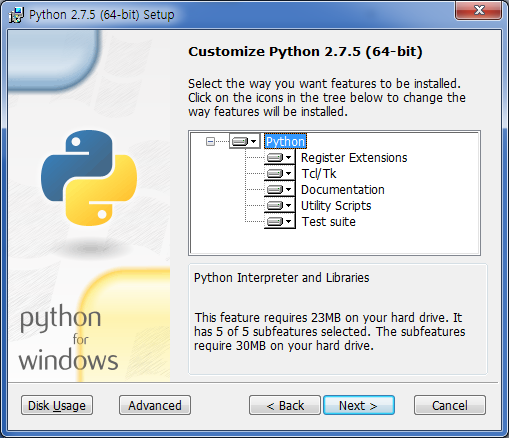The width and height of the screenshot is (510, 440).
Task: Open Test suite install-option dropdown arrow
Action: click(x=289, y=221)
